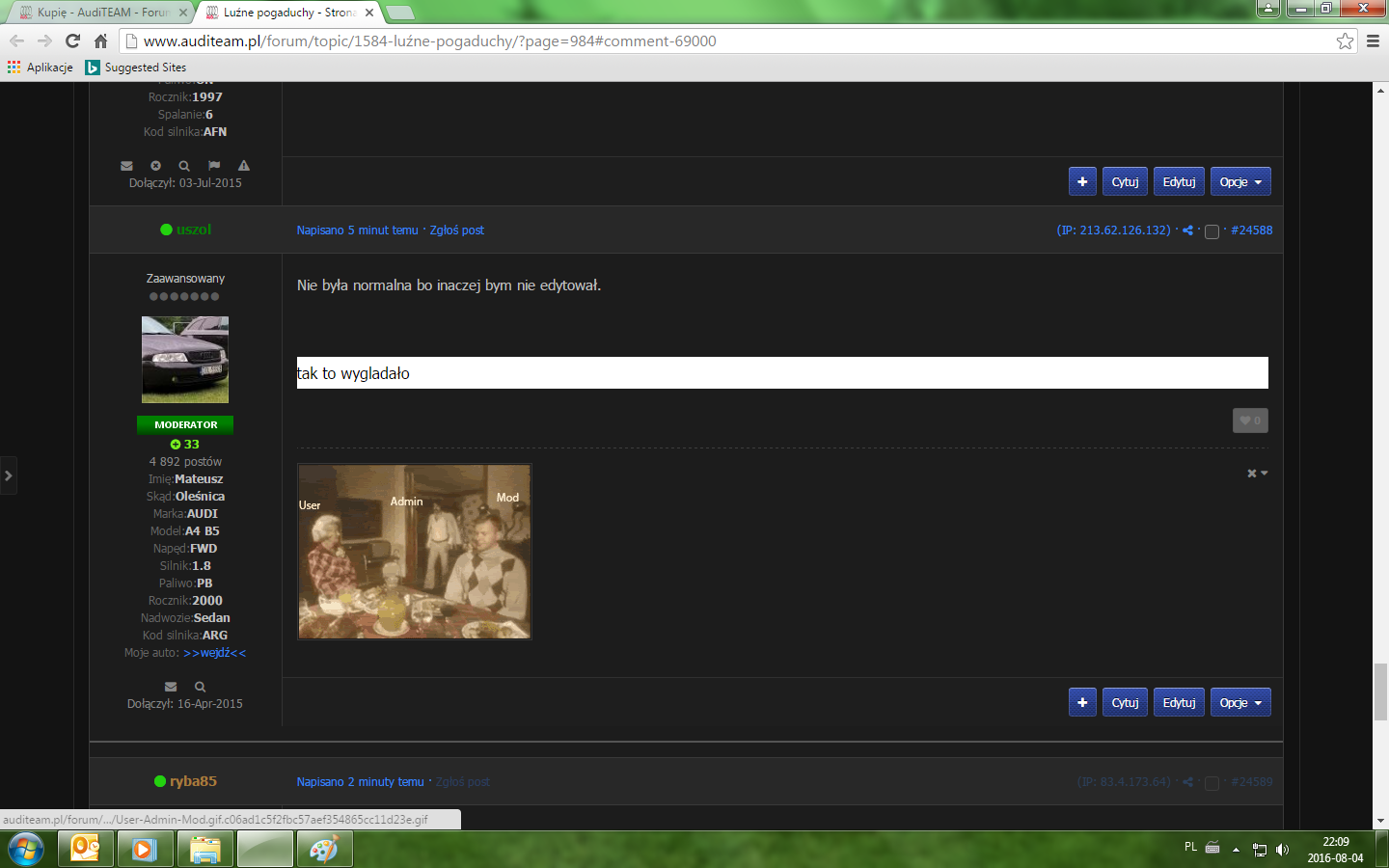Image resolution: width=1389 pixels, height=868 pixels.
Task: Open the User-Admin-Mod image thumbnail
Action: pyautogui.click(x=414, y=552)
